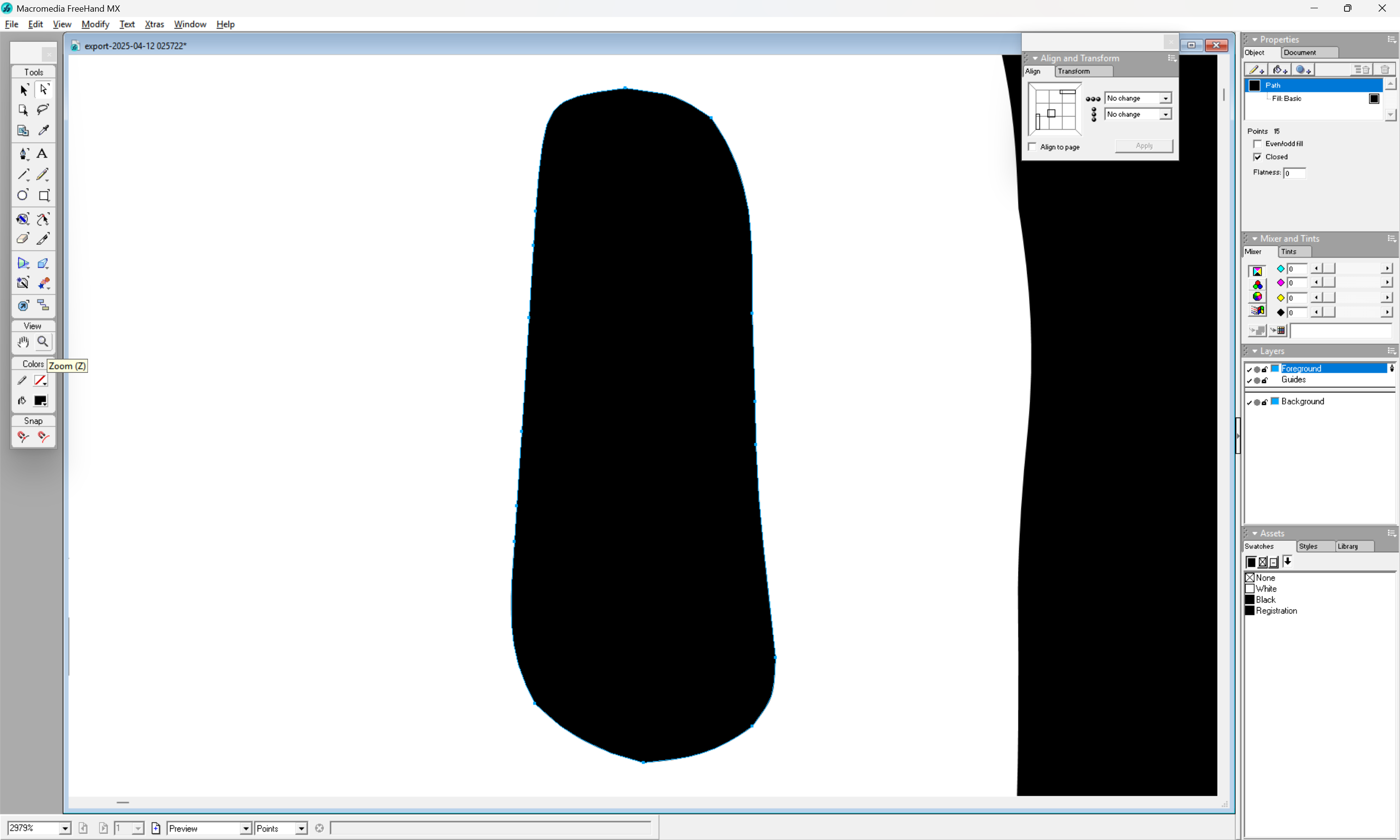This screenshot has width=1400, height=840.
Task: Open the Modify menu
Action: tap(95, 24)
